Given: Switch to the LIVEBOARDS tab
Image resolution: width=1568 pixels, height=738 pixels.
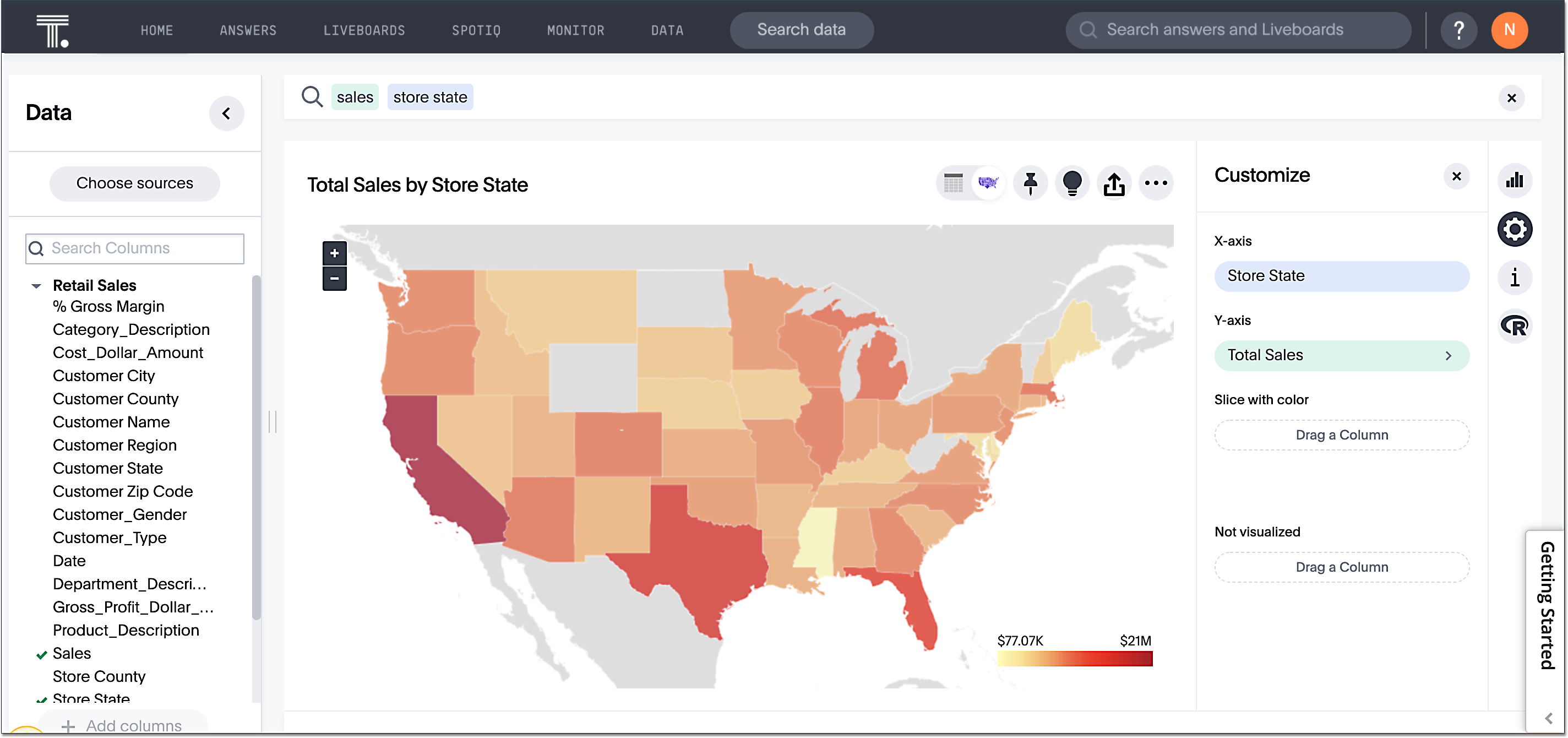Looking at the screenshot, I should click(364, 30).
